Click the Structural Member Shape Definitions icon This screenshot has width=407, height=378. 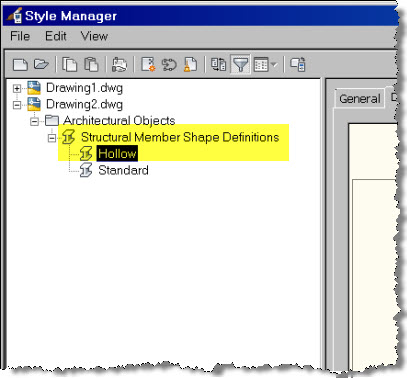pyautogui.click(x=68, y=137)
